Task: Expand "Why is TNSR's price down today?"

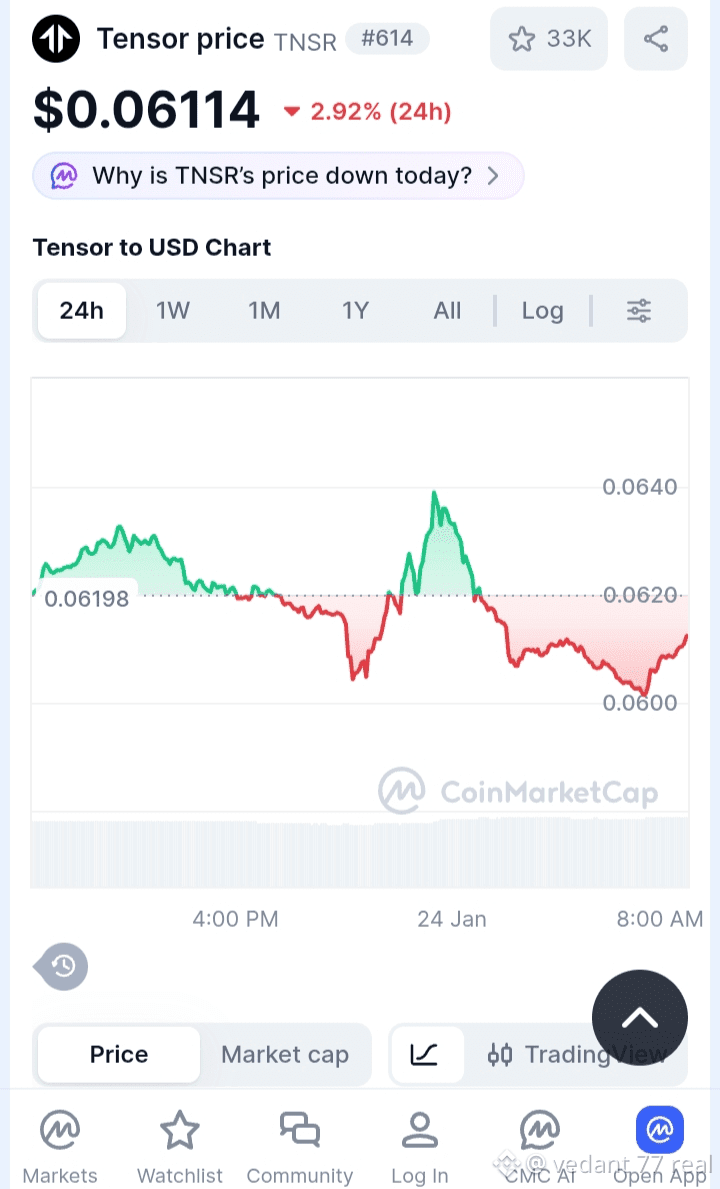Action: click(278, 176)
